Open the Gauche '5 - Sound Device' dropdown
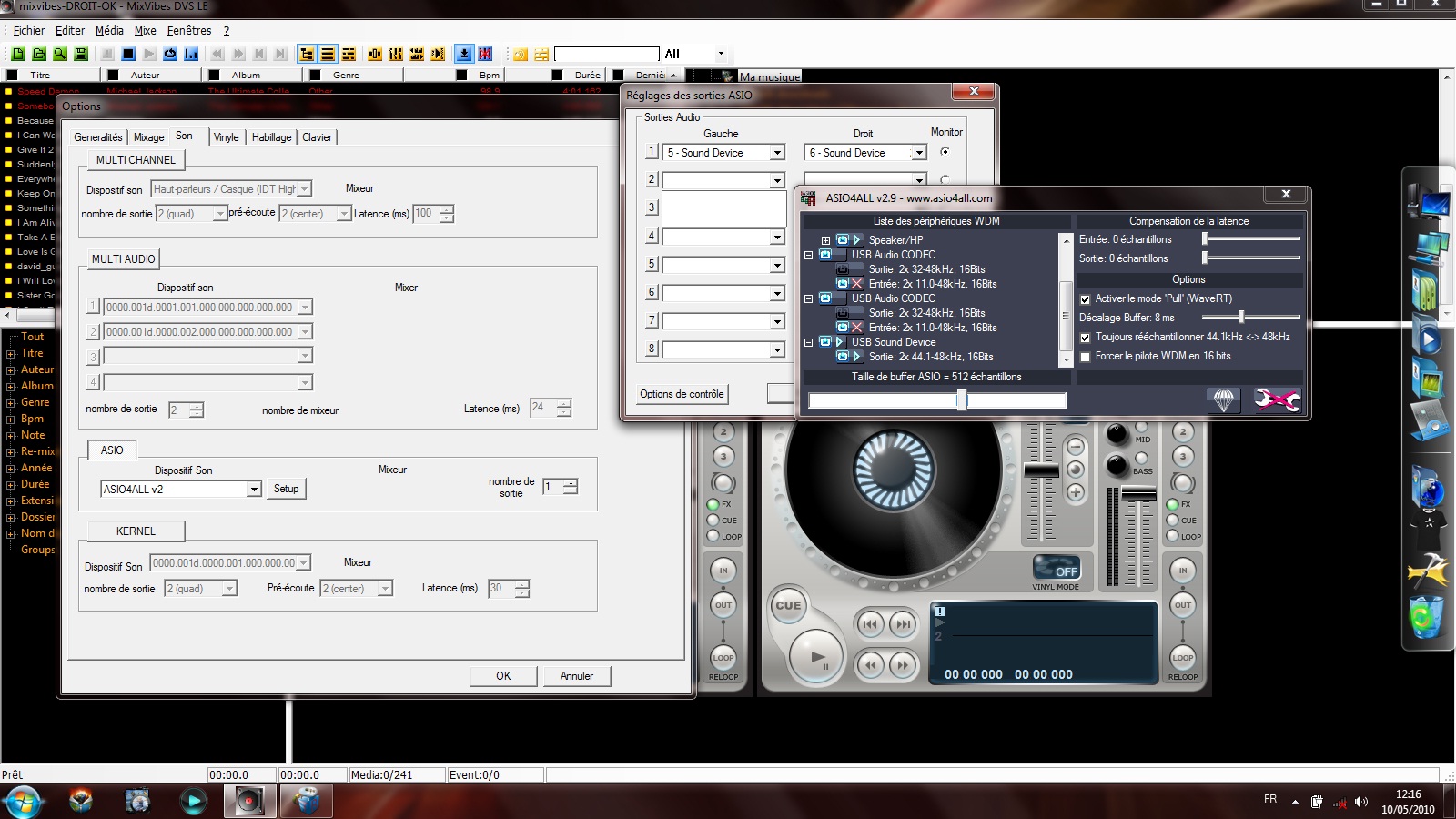This screenshot has width=1456, height=819. [x=777, y=153]
